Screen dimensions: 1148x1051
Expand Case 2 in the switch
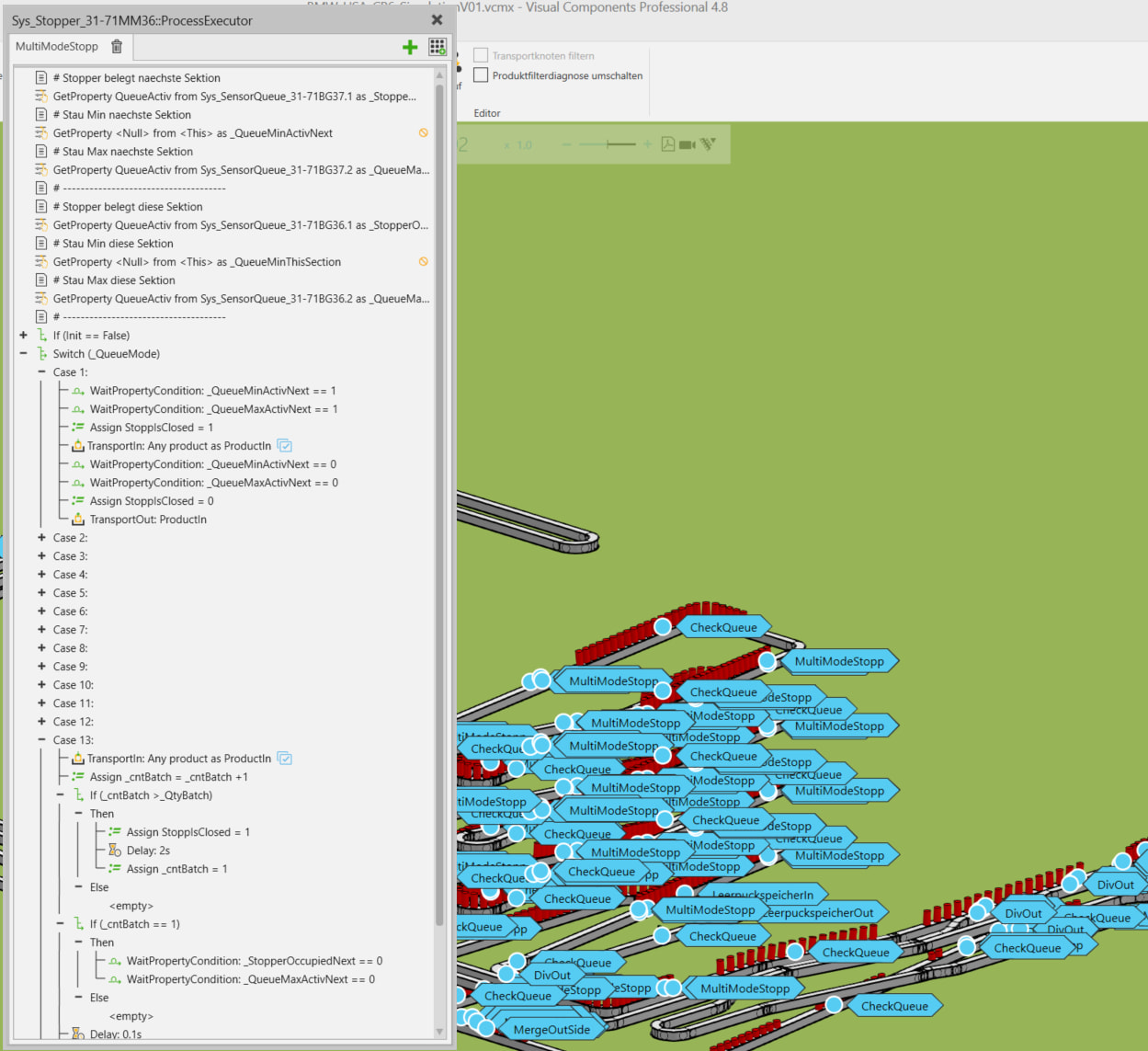(x=41, y=538)
